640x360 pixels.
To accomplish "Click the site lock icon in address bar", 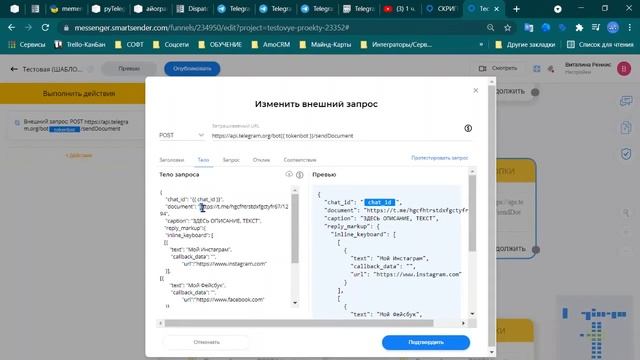I will pos(66,28).
